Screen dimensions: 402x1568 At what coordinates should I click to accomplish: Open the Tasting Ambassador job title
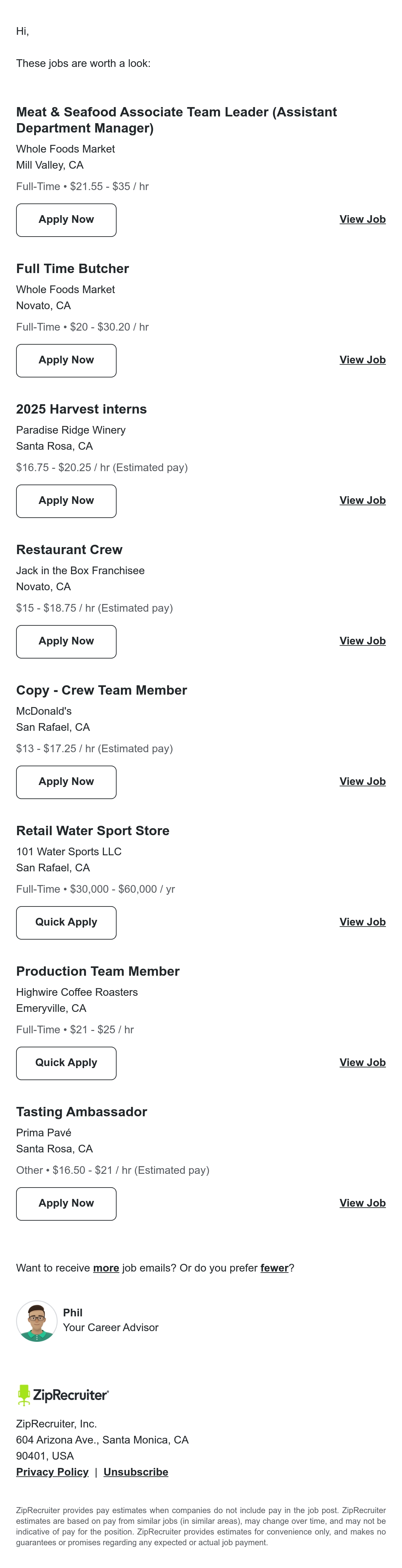tap(82, 1112)
